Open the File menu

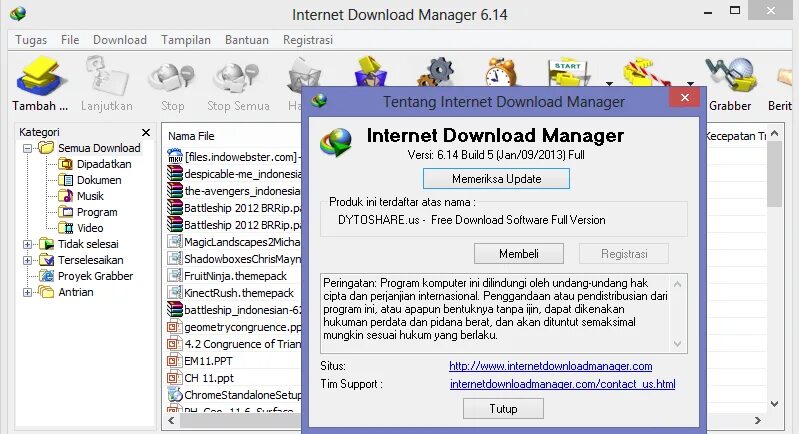pyautogui.click(x=70, y=40)
